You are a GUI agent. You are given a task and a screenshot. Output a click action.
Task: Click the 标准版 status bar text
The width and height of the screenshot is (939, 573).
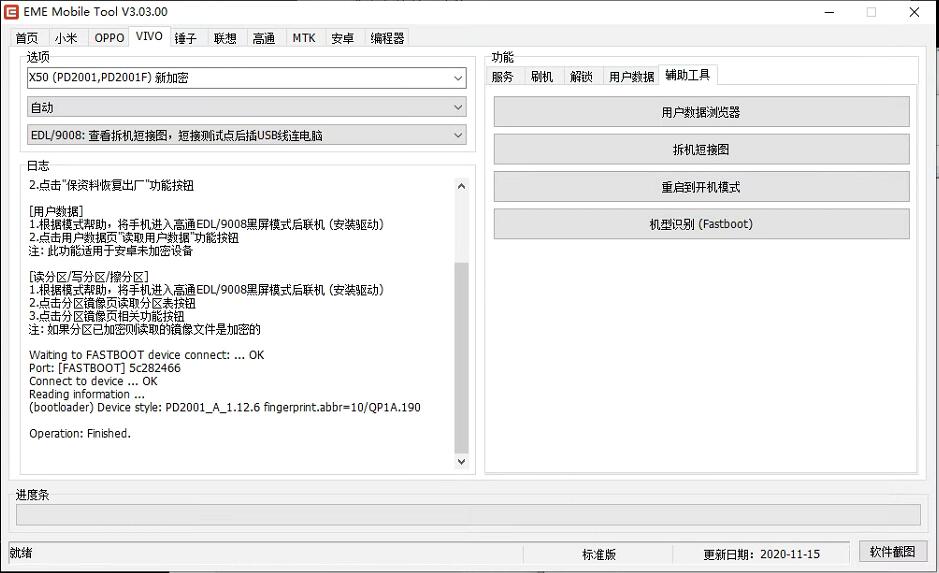(x=599, y=554)
